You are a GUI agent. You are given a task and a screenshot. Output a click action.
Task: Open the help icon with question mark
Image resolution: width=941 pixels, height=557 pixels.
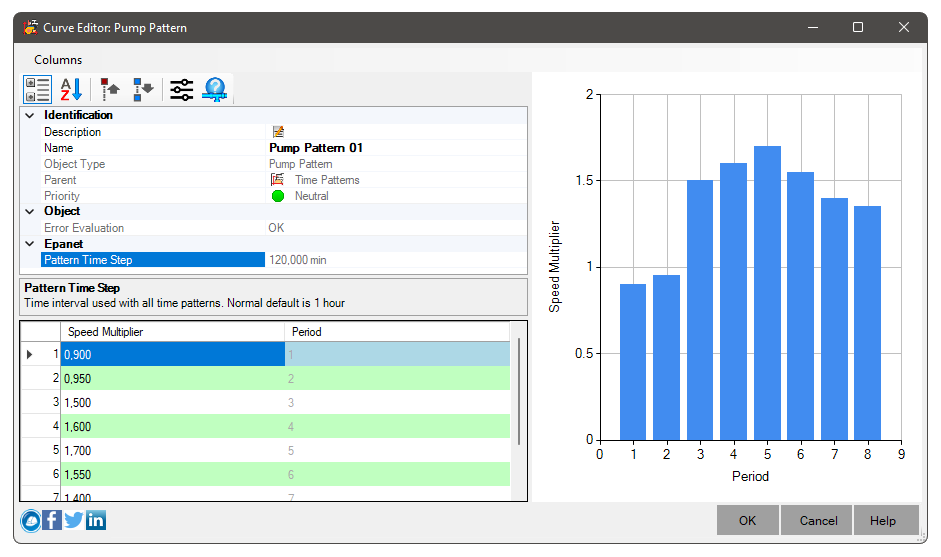214,90
